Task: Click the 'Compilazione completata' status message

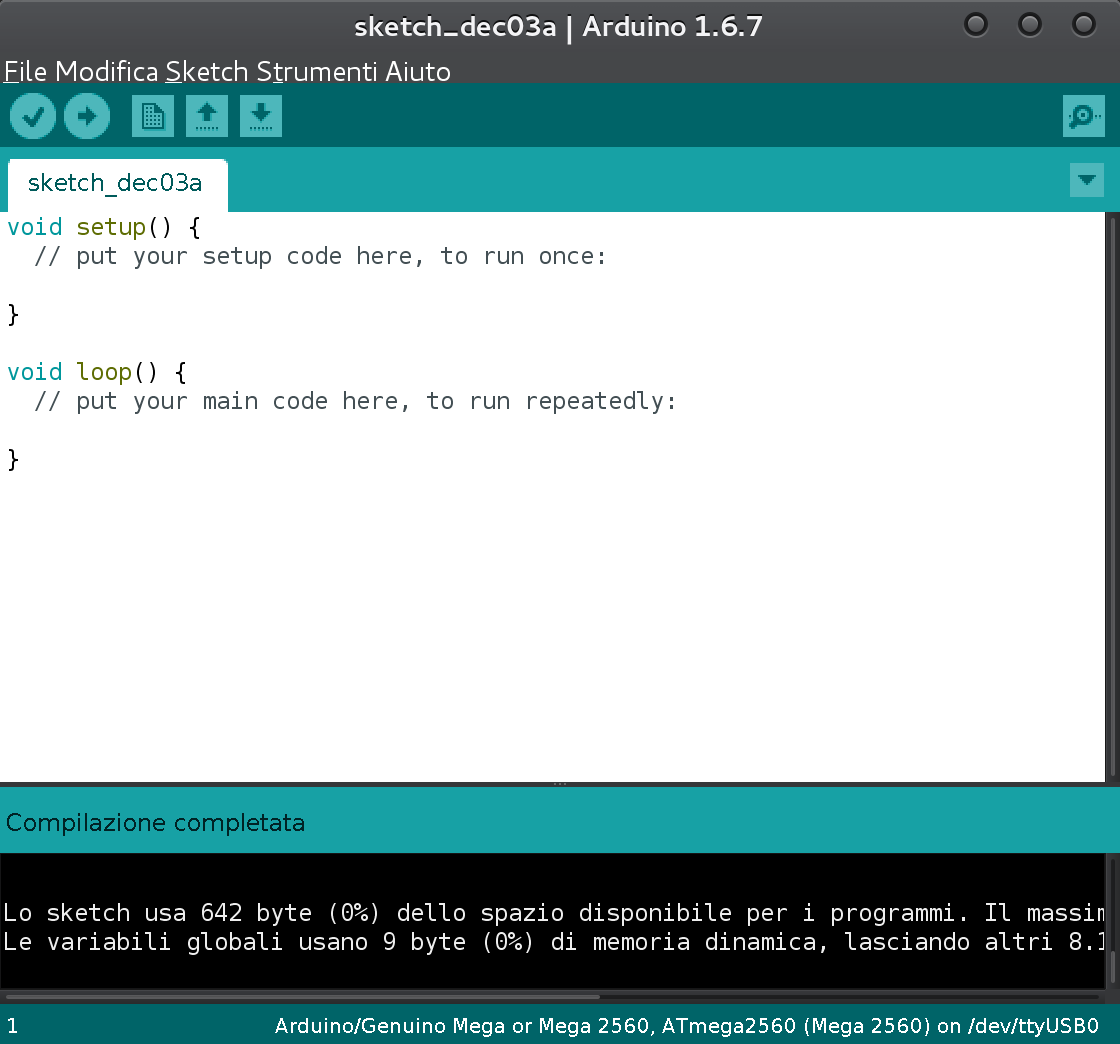Action: pyautogui.click(x=155, y=823)
